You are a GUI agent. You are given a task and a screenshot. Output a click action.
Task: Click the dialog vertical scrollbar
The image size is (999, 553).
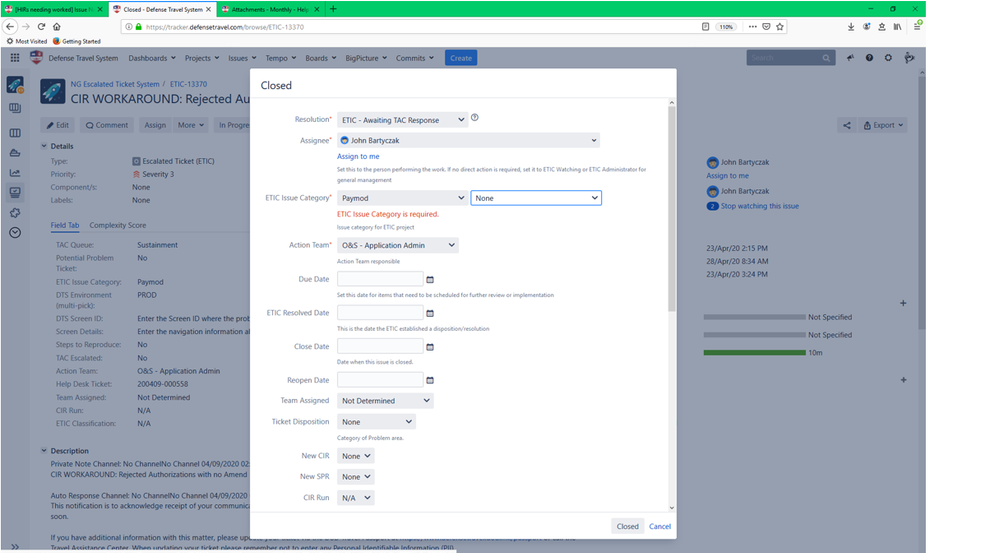tap(672, 209)
